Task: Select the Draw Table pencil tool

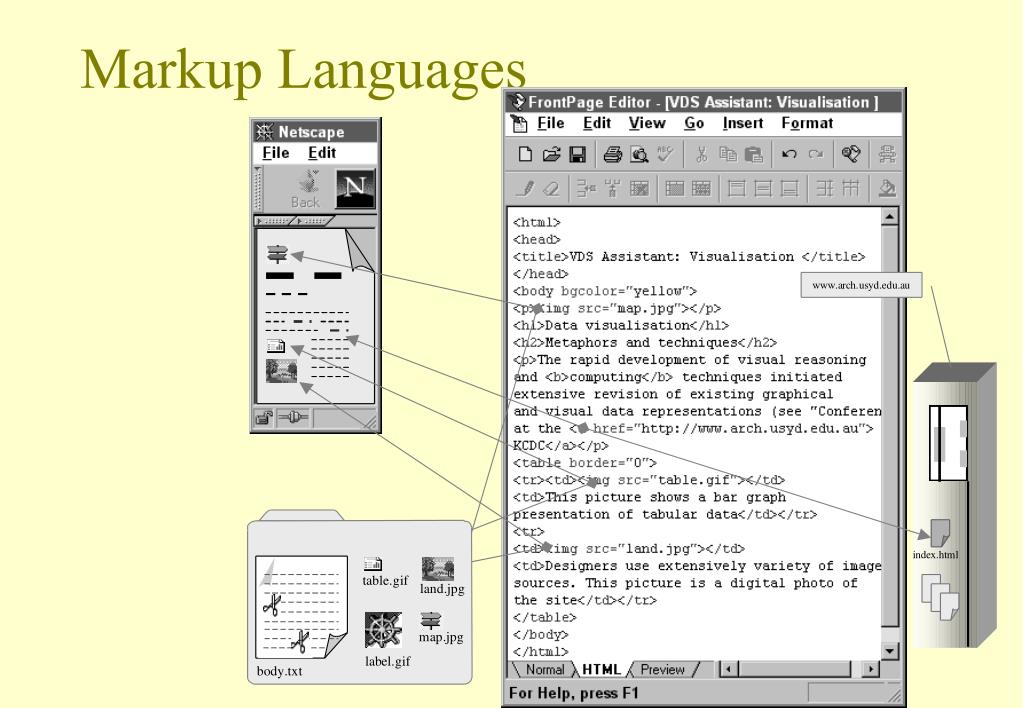Action: (525, 189)
